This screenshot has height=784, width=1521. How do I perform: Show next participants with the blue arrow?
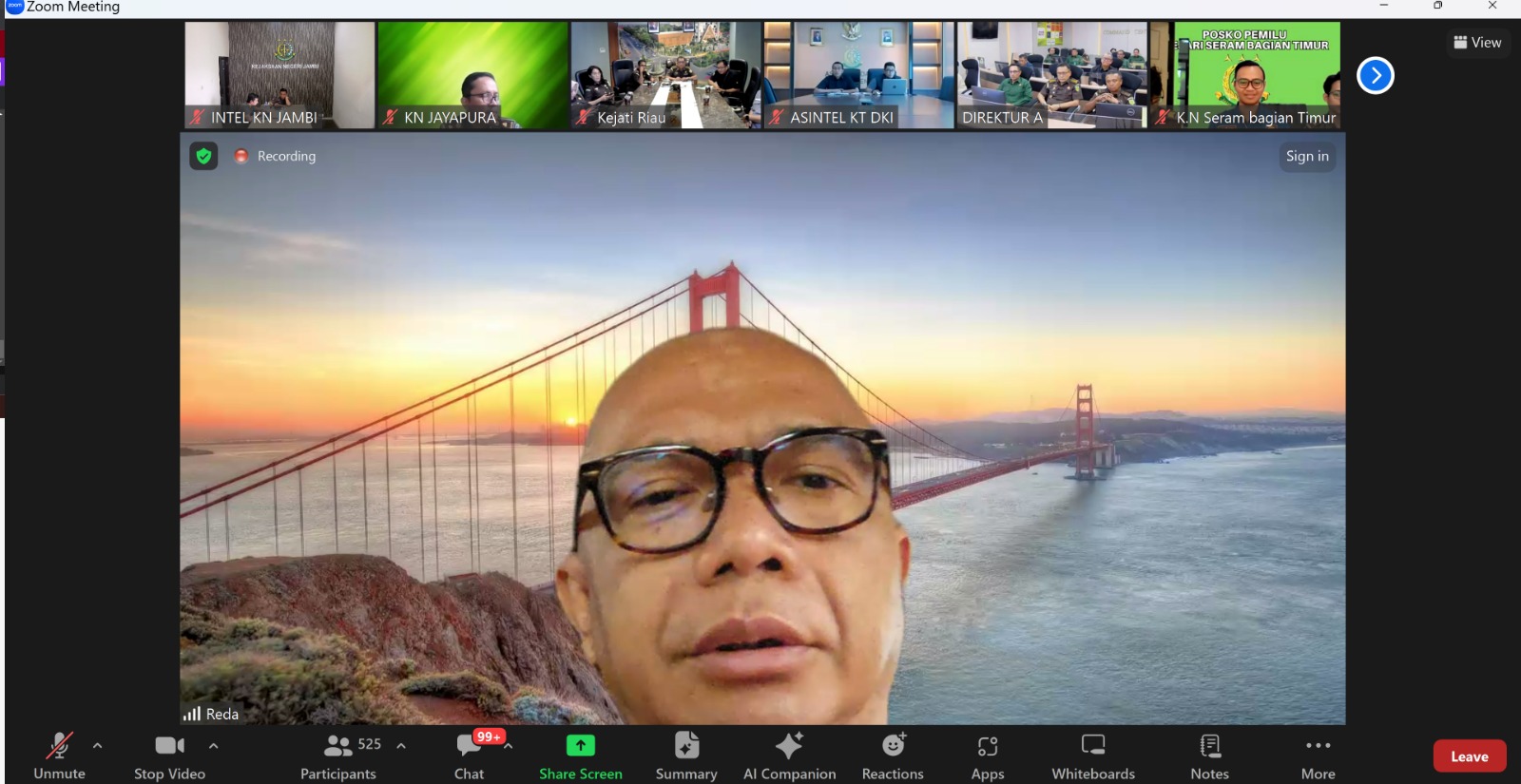pos(1375,76)
